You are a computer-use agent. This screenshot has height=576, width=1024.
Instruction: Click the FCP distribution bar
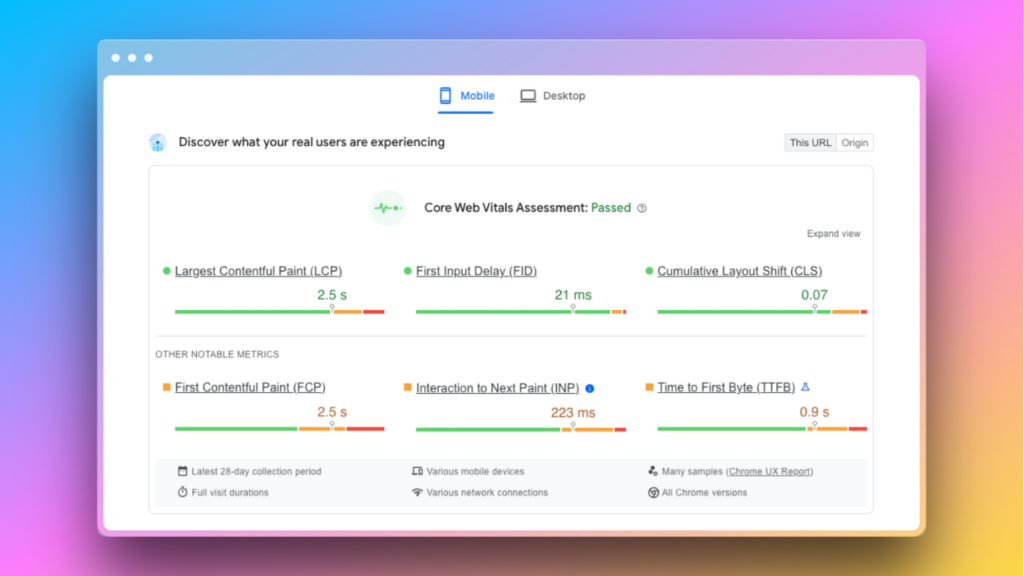tap(280, 429)
